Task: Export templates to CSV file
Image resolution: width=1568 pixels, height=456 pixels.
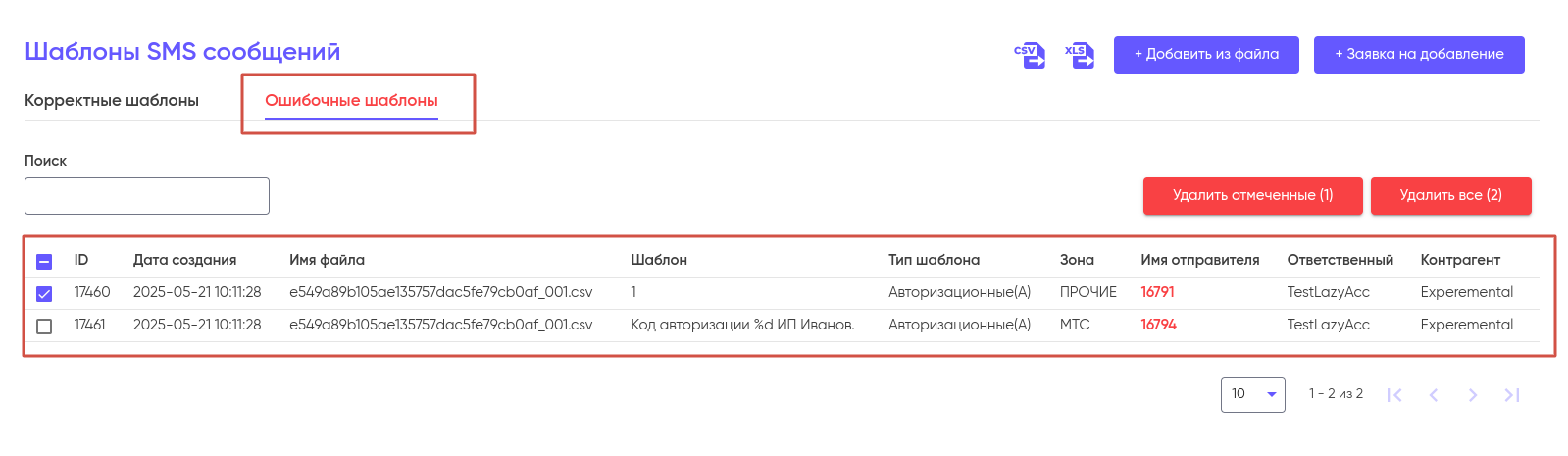Action: tap(1029, 56)
